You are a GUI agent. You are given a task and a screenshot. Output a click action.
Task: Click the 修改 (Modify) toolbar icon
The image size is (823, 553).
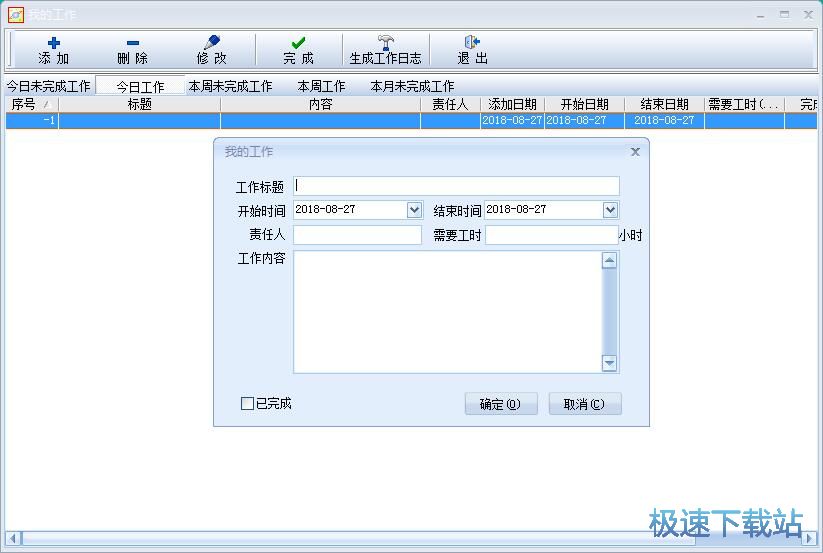[x=212, y=42]
